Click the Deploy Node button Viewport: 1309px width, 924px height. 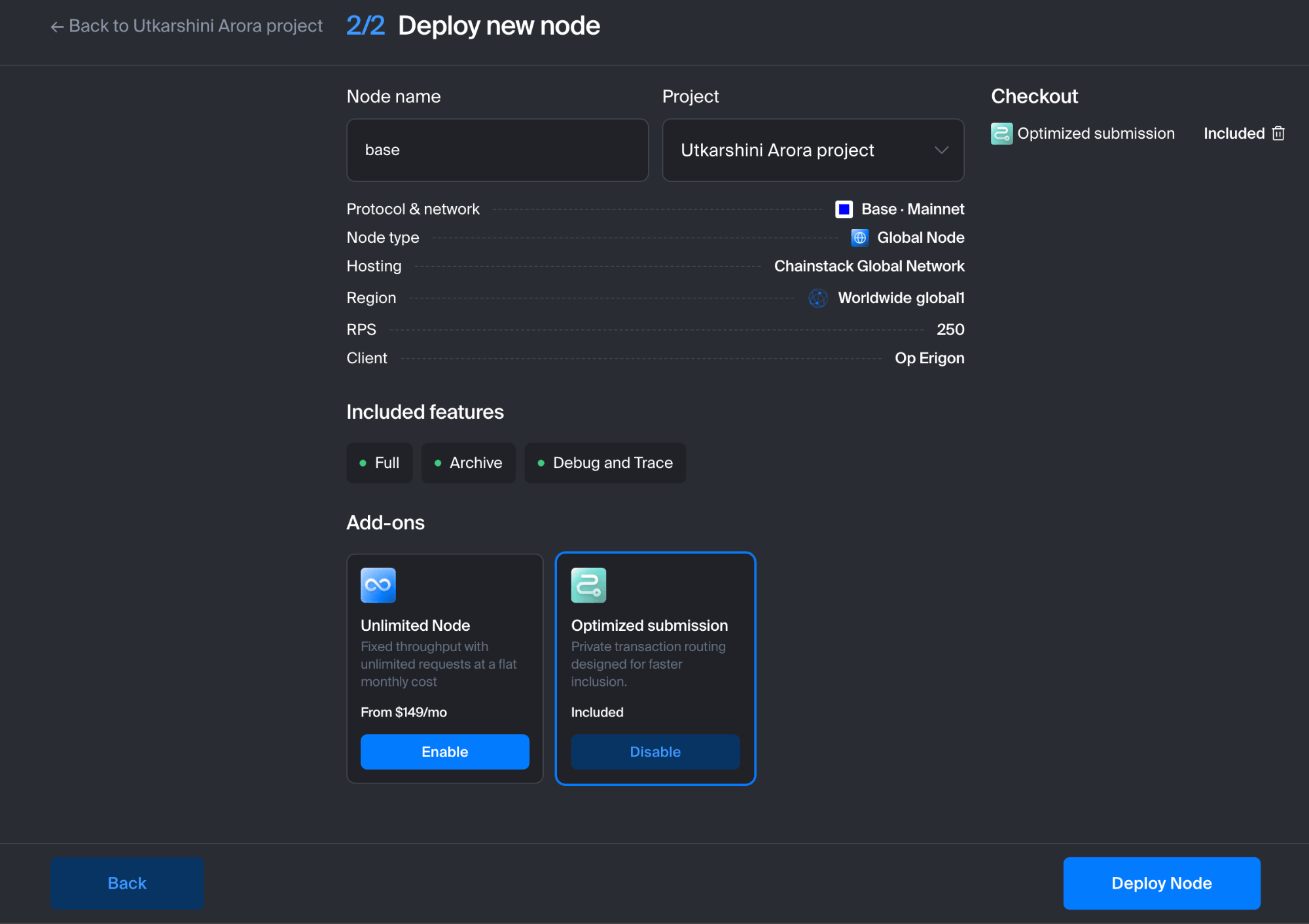[1162, 883]
